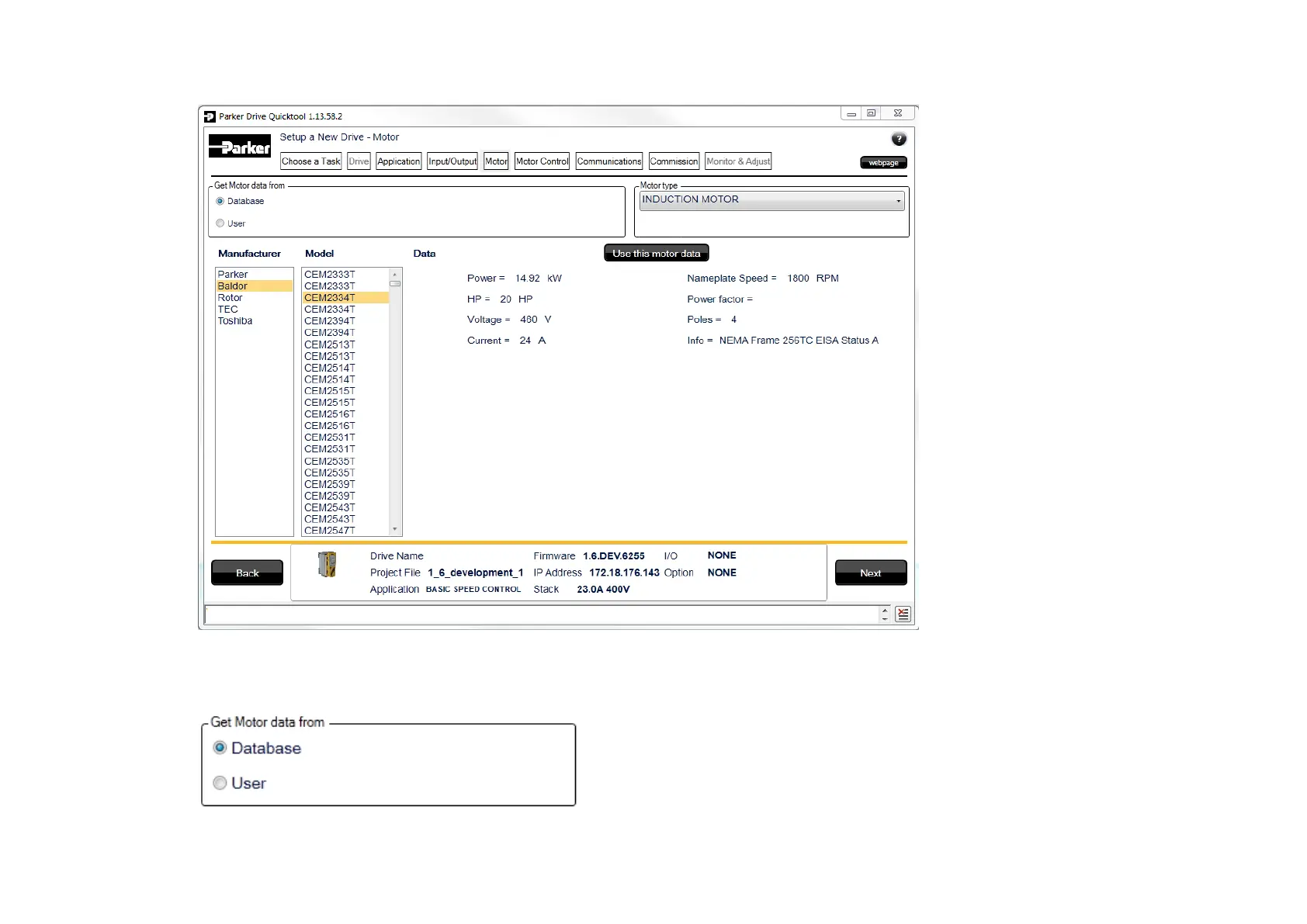Open the Motor type INDUCTION MOTOR dropdown
This screenshot has height=924, width=1307.
click(772, 200)
